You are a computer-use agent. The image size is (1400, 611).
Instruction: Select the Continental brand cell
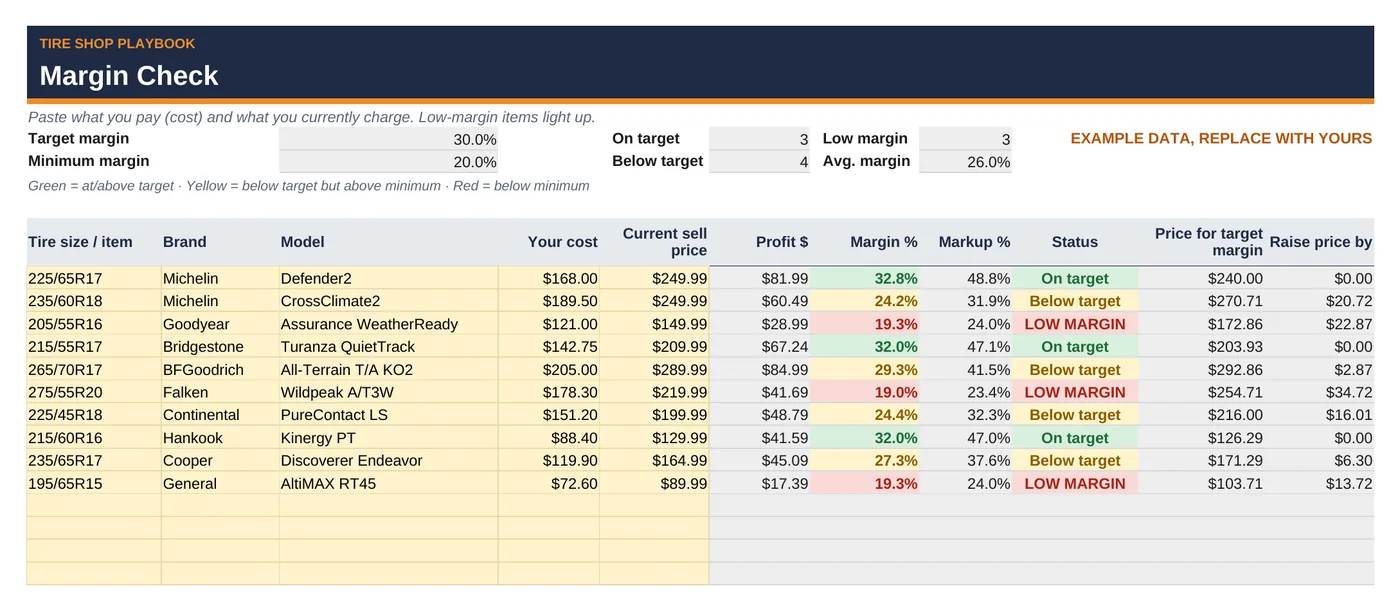pyautogui.click(x=220, y=415)
